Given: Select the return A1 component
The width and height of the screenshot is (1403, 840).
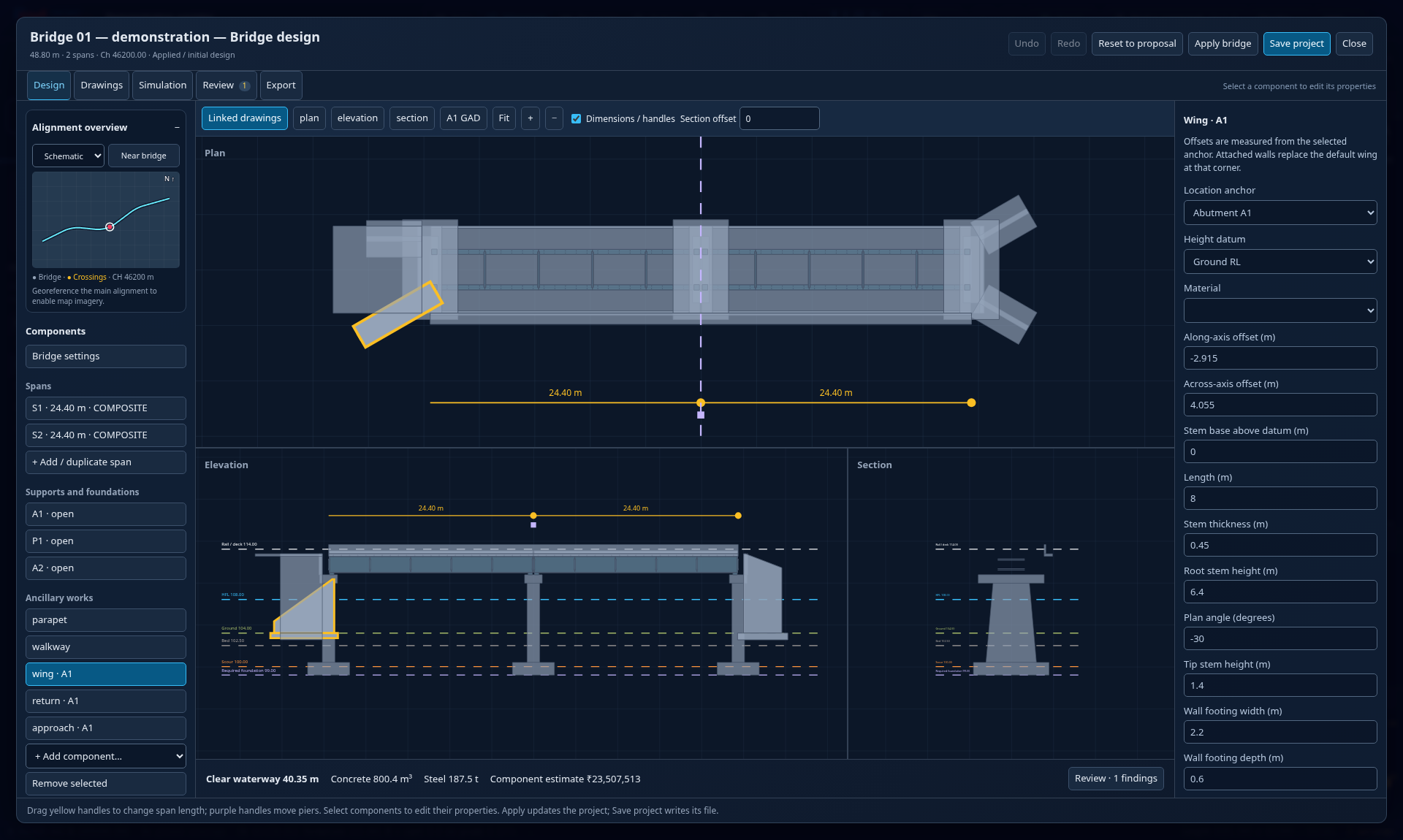Looking at the screenshot, I should pos(106,701).
